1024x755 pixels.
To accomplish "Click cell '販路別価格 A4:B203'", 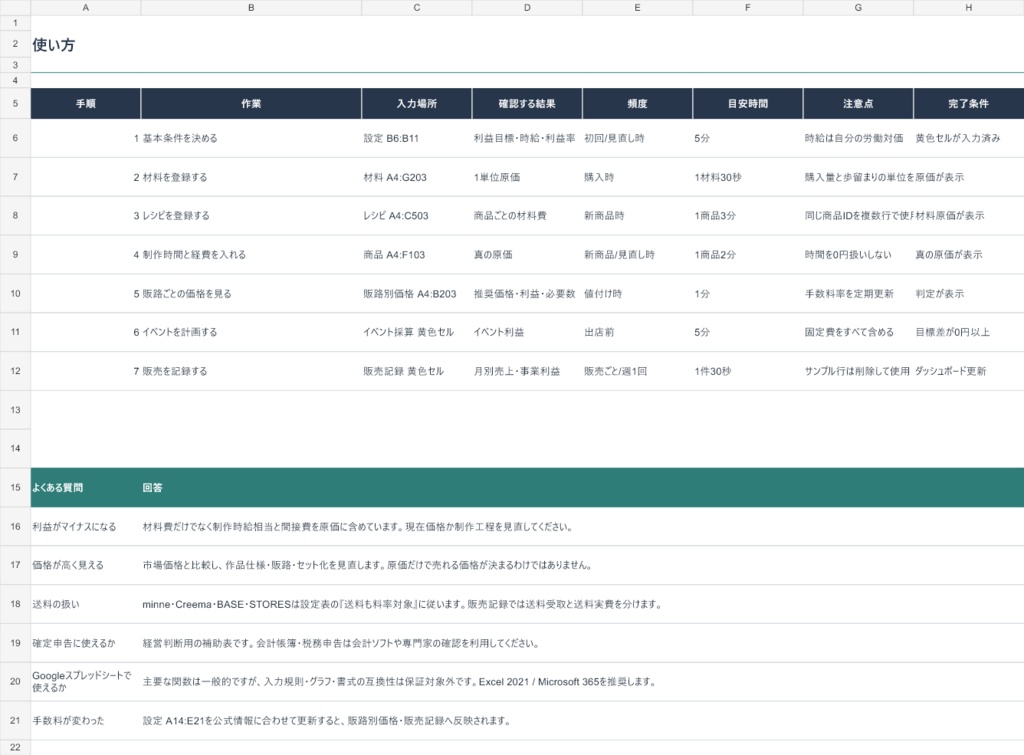I will click(x=417, y=294).
